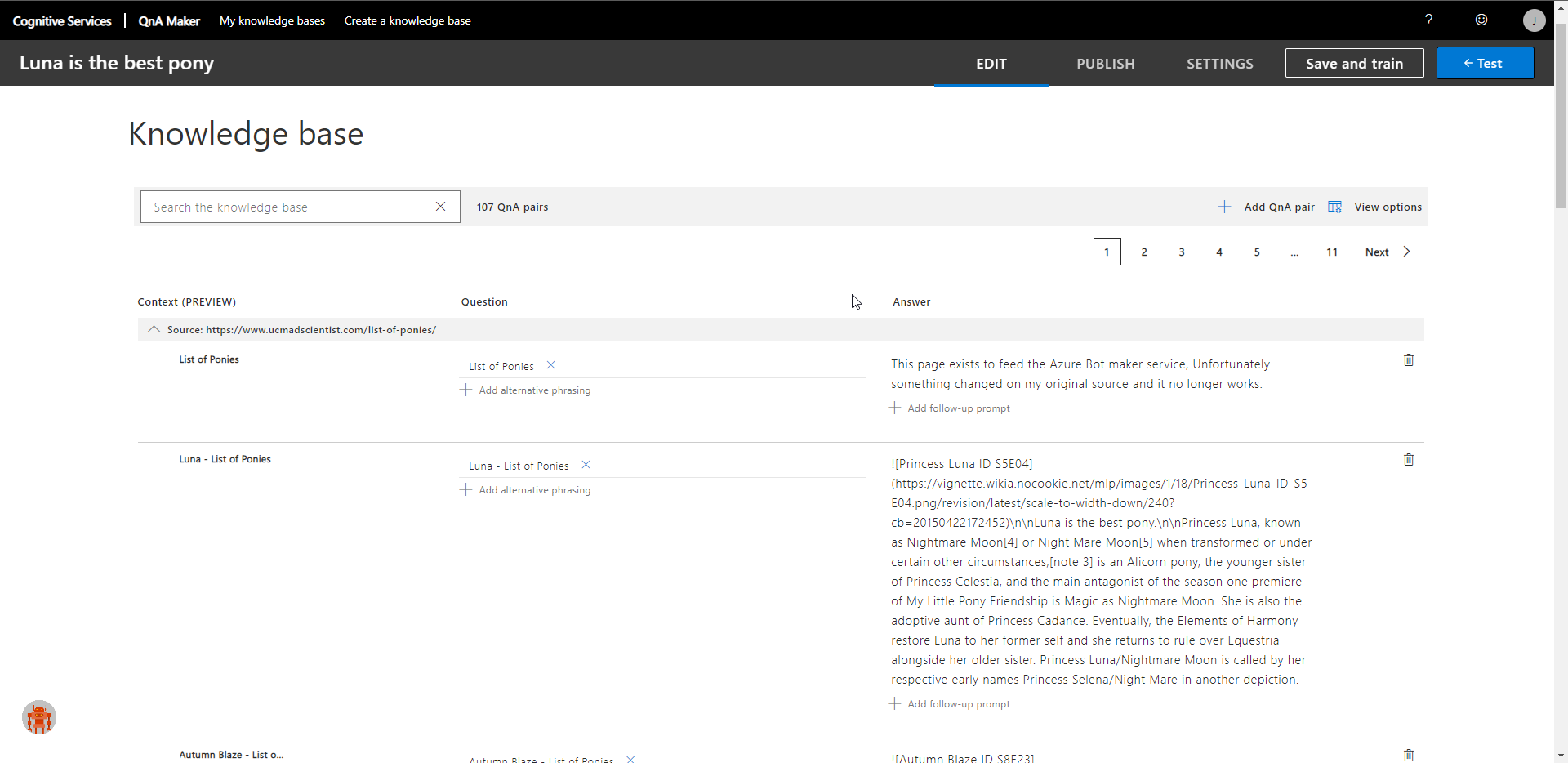Click the Answer column header

(911, 301)
